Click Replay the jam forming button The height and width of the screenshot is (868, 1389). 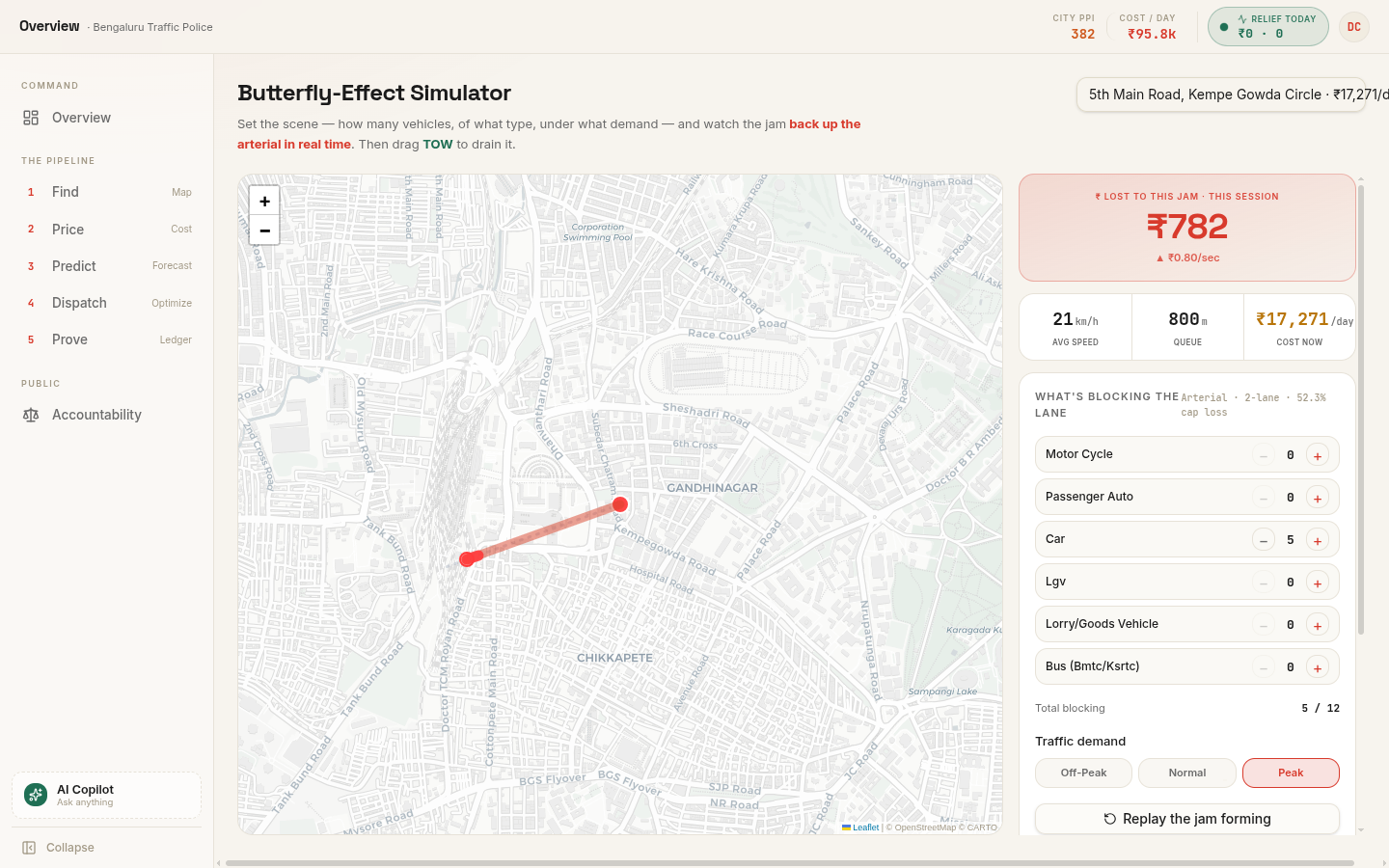tap(1187, 819)
